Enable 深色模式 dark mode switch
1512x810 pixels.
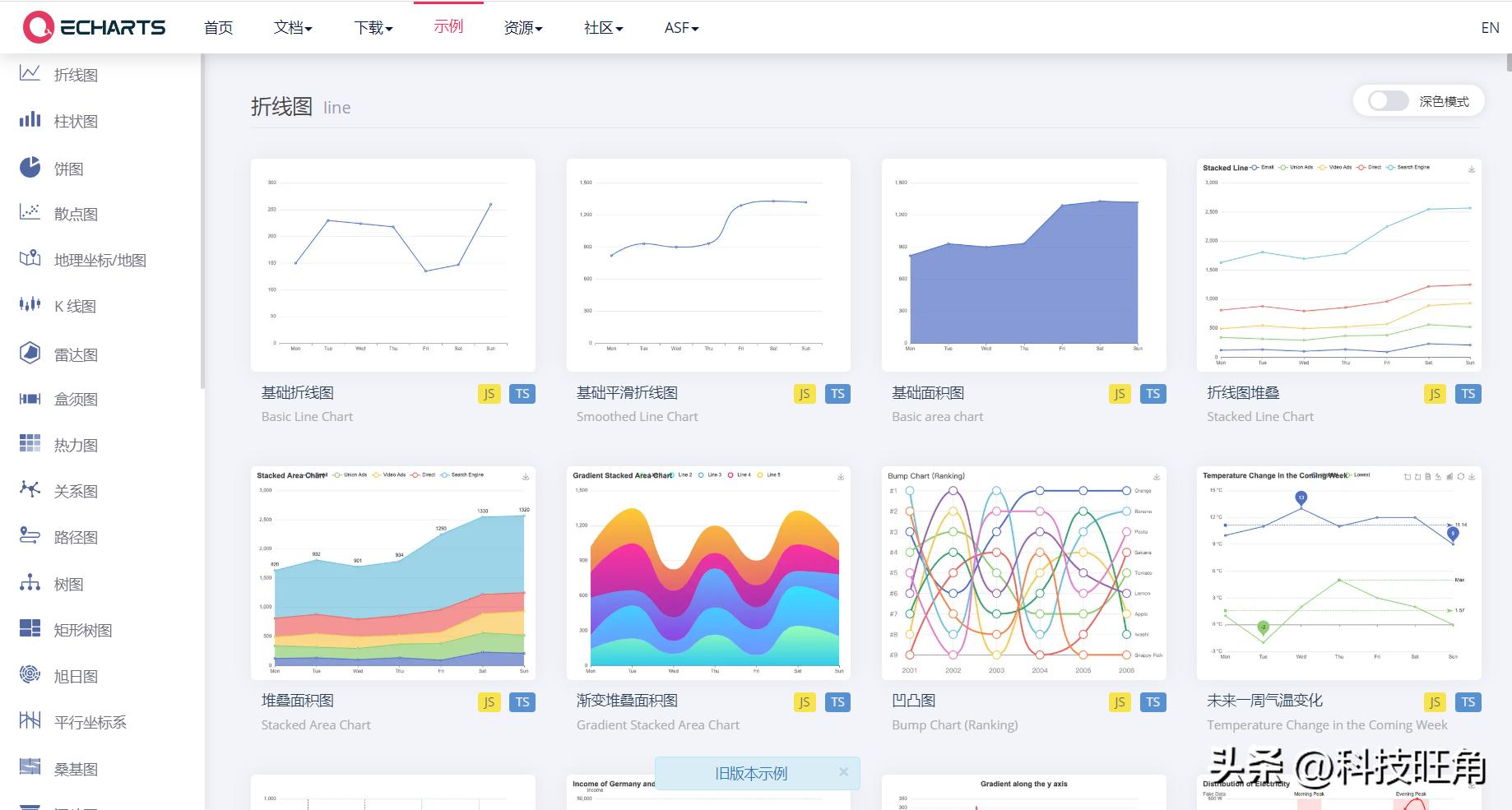coord(1387,100)
